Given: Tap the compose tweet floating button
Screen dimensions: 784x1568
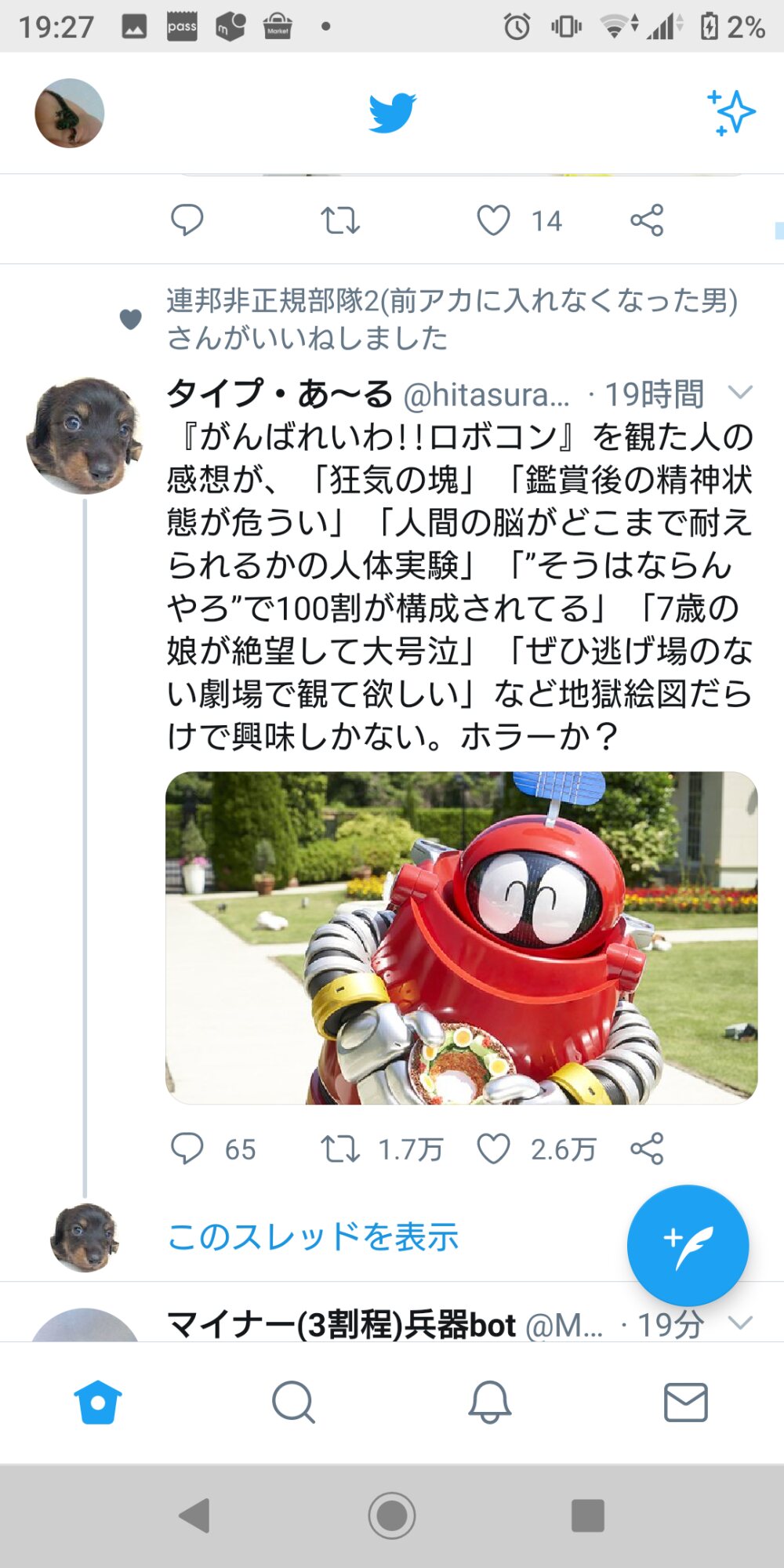Looking at the screenshot, I should [x=688, y=1245].
